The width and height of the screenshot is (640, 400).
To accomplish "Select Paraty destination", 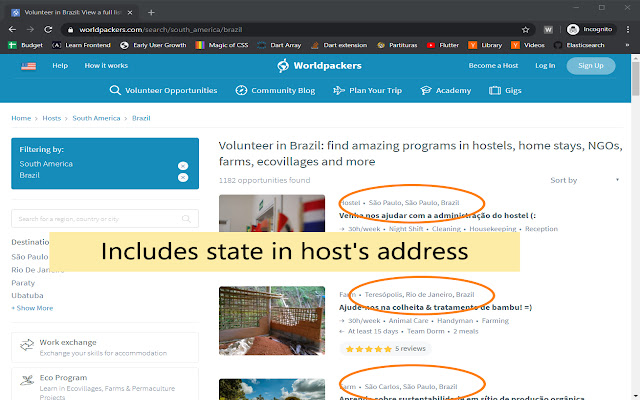I will tap(23, 282).
